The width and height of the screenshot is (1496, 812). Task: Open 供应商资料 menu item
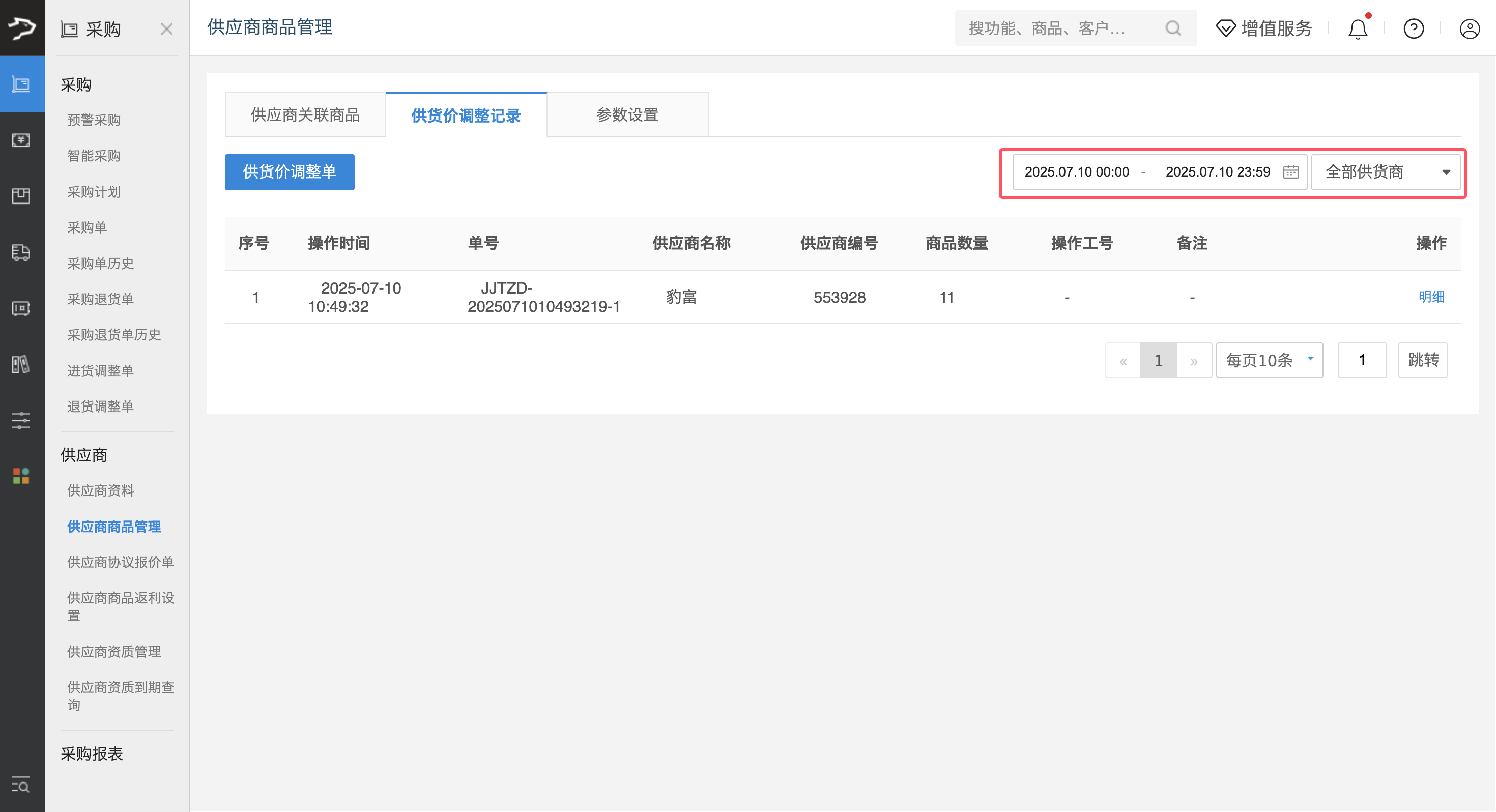[x=100, y=491]
